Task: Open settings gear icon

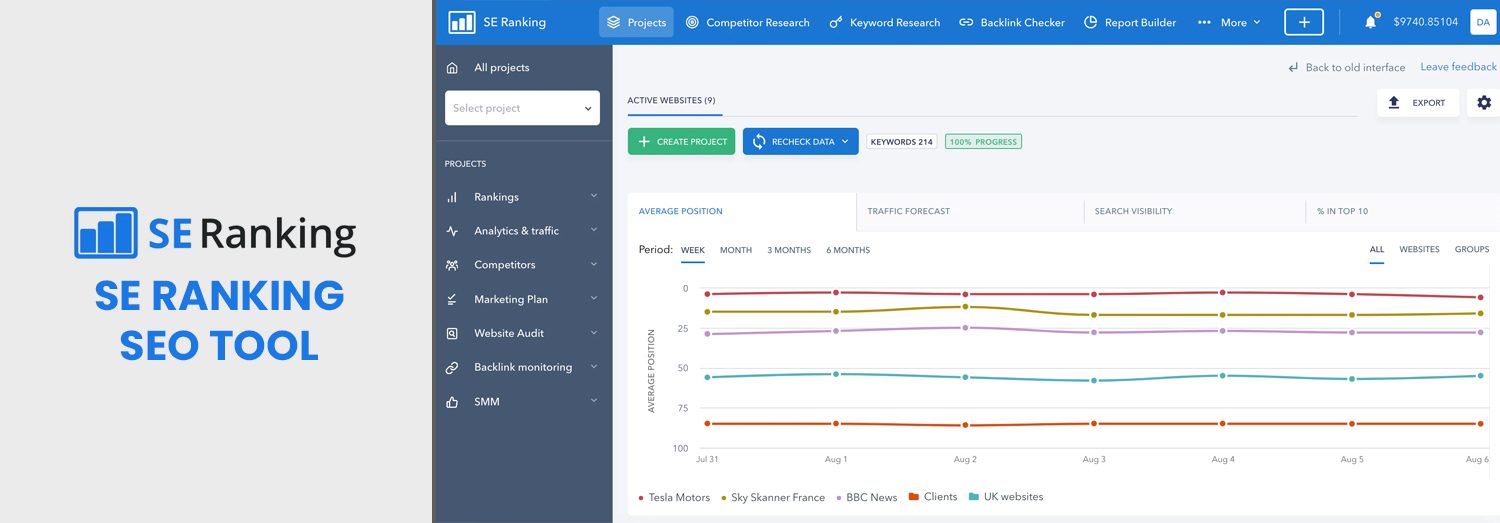Action: [1484, 102]
